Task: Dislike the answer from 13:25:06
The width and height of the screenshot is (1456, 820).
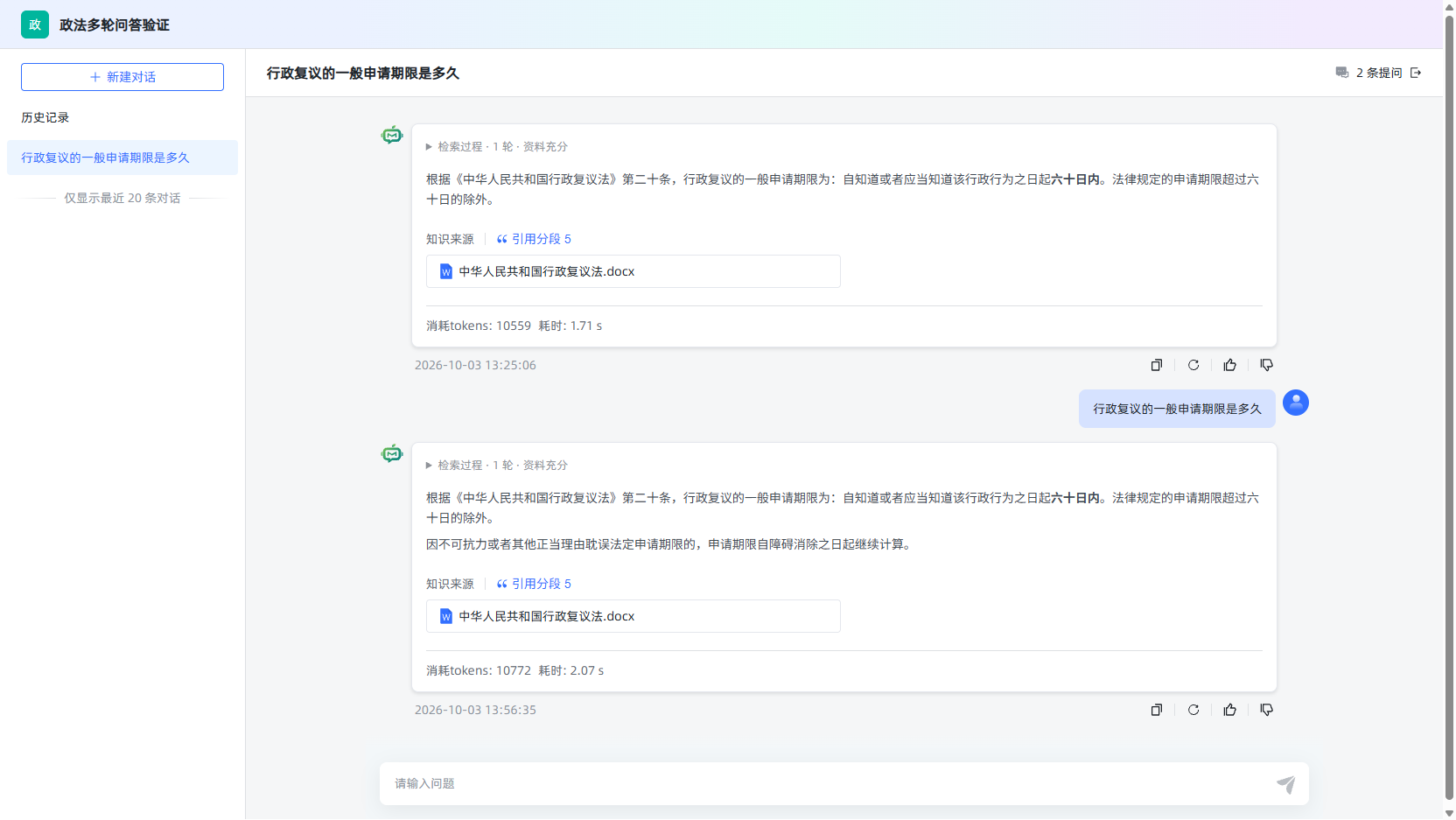Action: 1266,365
